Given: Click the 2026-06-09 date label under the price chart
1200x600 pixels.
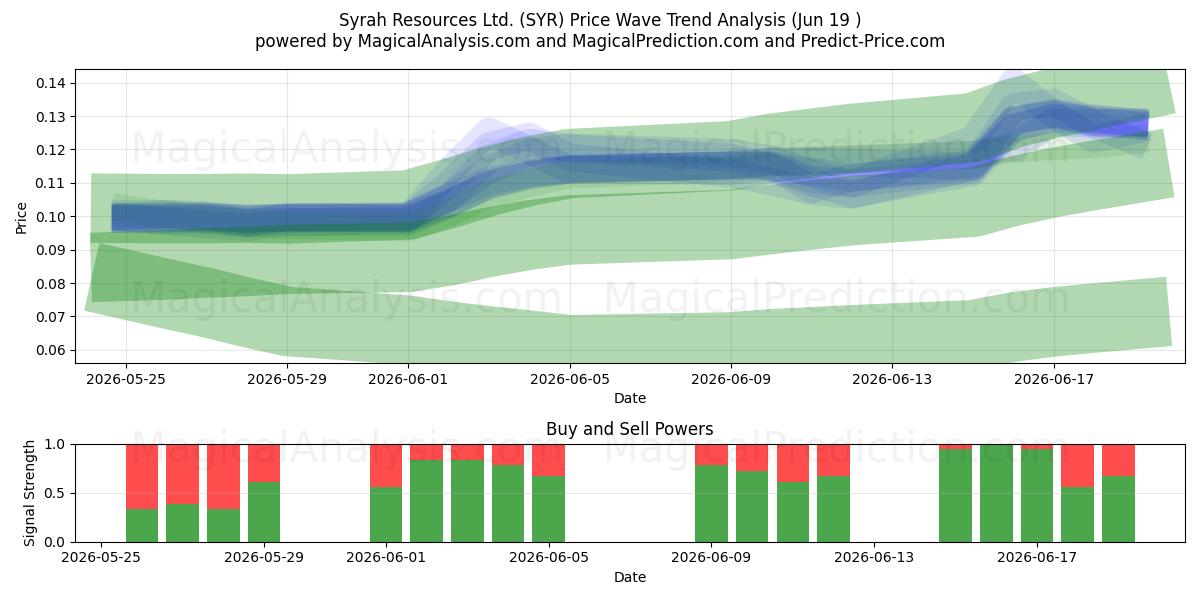Looking at the screenshot, I should point(731,379).
